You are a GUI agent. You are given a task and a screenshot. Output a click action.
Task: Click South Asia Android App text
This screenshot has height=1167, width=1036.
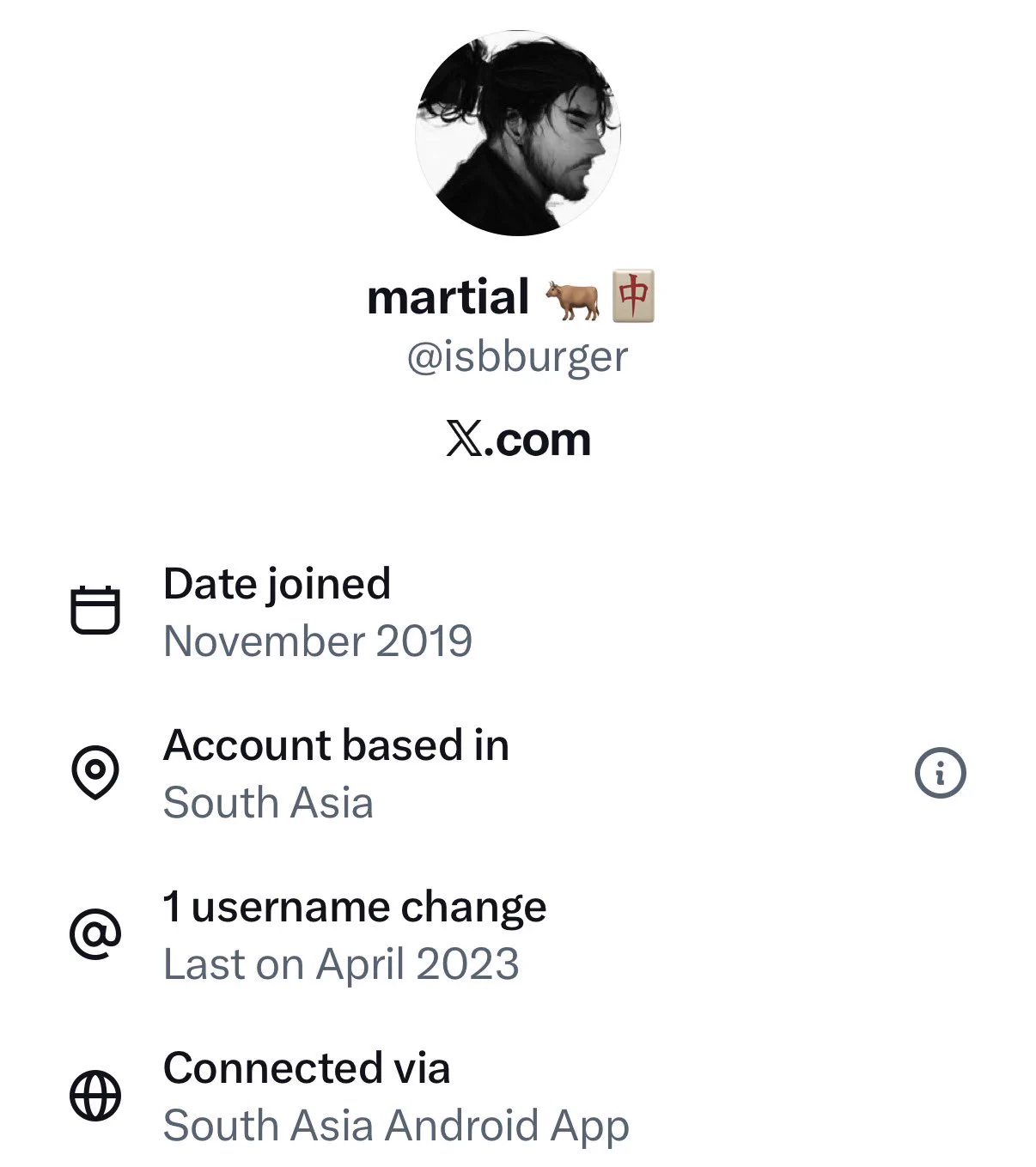tap(396, 1126)
